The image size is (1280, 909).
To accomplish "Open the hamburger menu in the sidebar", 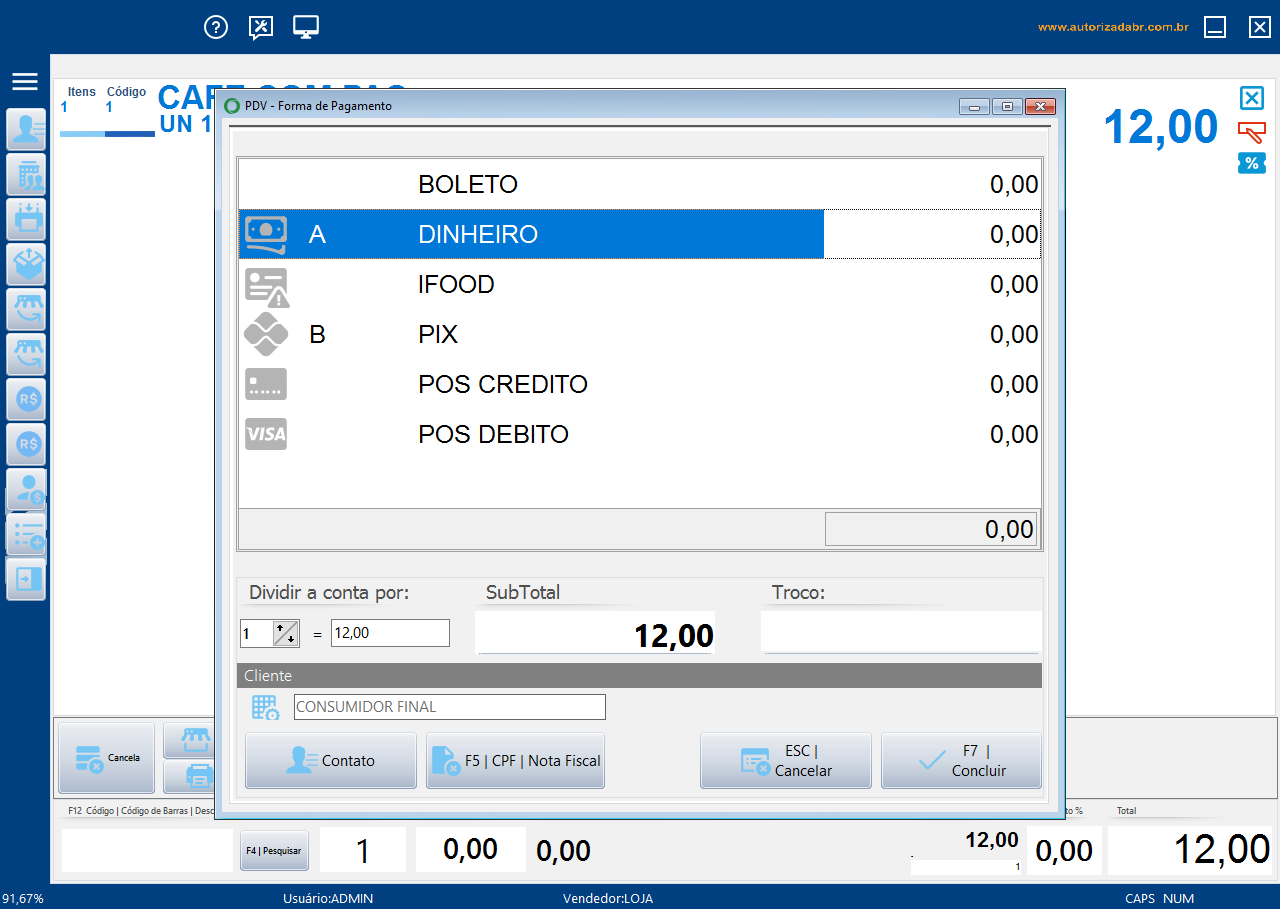I will coord(25,82).
